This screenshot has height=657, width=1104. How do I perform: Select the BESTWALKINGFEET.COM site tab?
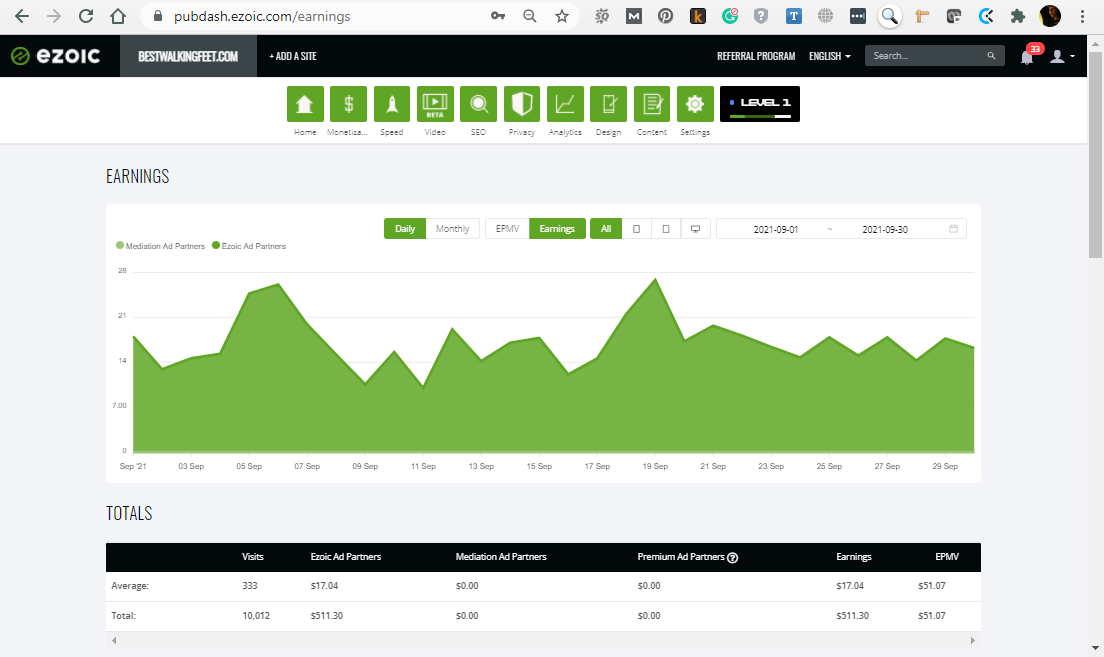pyautogui.click(x=188, y=56)
